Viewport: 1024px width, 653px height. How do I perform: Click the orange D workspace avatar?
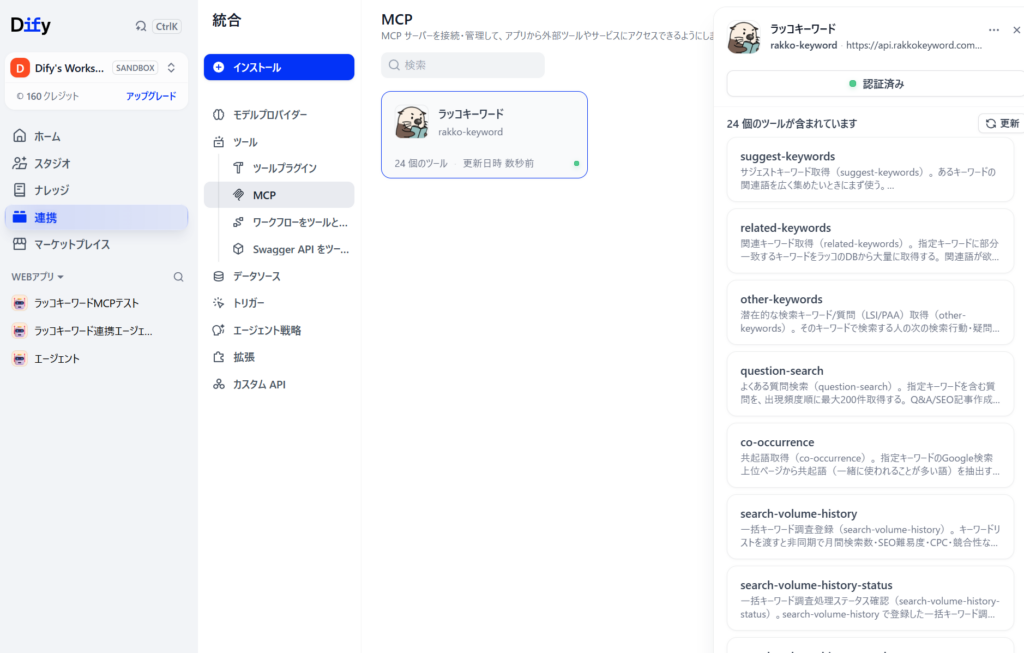20,68
